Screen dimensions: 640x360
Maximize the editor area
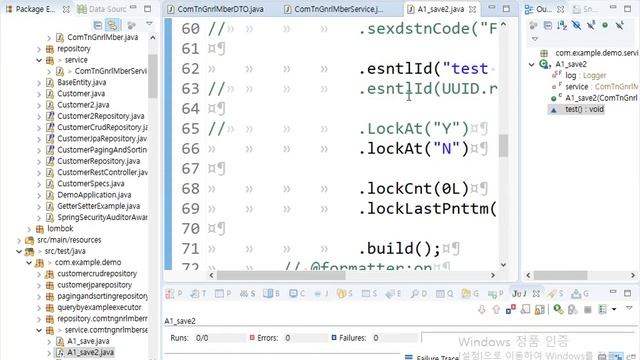[x=506, y=8]
